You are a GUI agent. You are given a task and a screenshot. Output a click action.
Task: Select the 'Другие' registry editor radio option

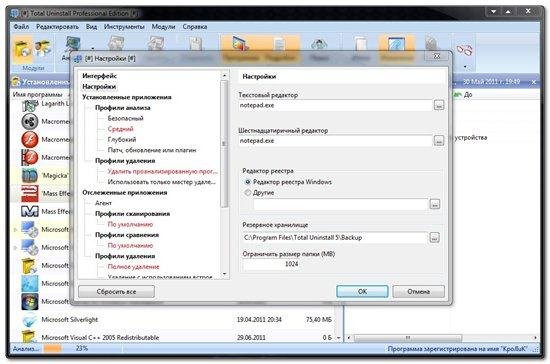pyautogui.click(x=248, y=193)
